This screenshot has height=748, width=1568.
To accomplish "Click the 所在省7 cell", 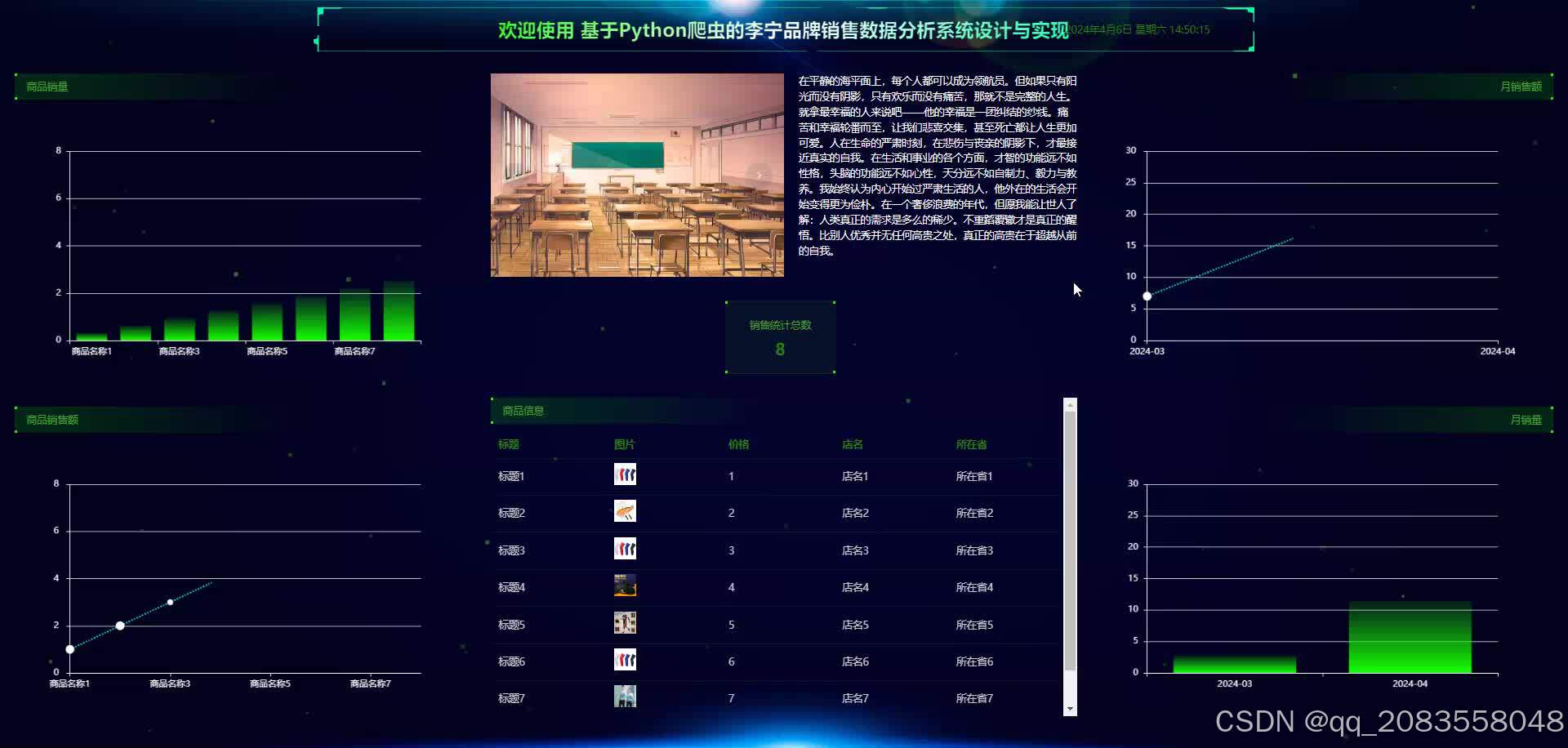I will coord(974,698).
